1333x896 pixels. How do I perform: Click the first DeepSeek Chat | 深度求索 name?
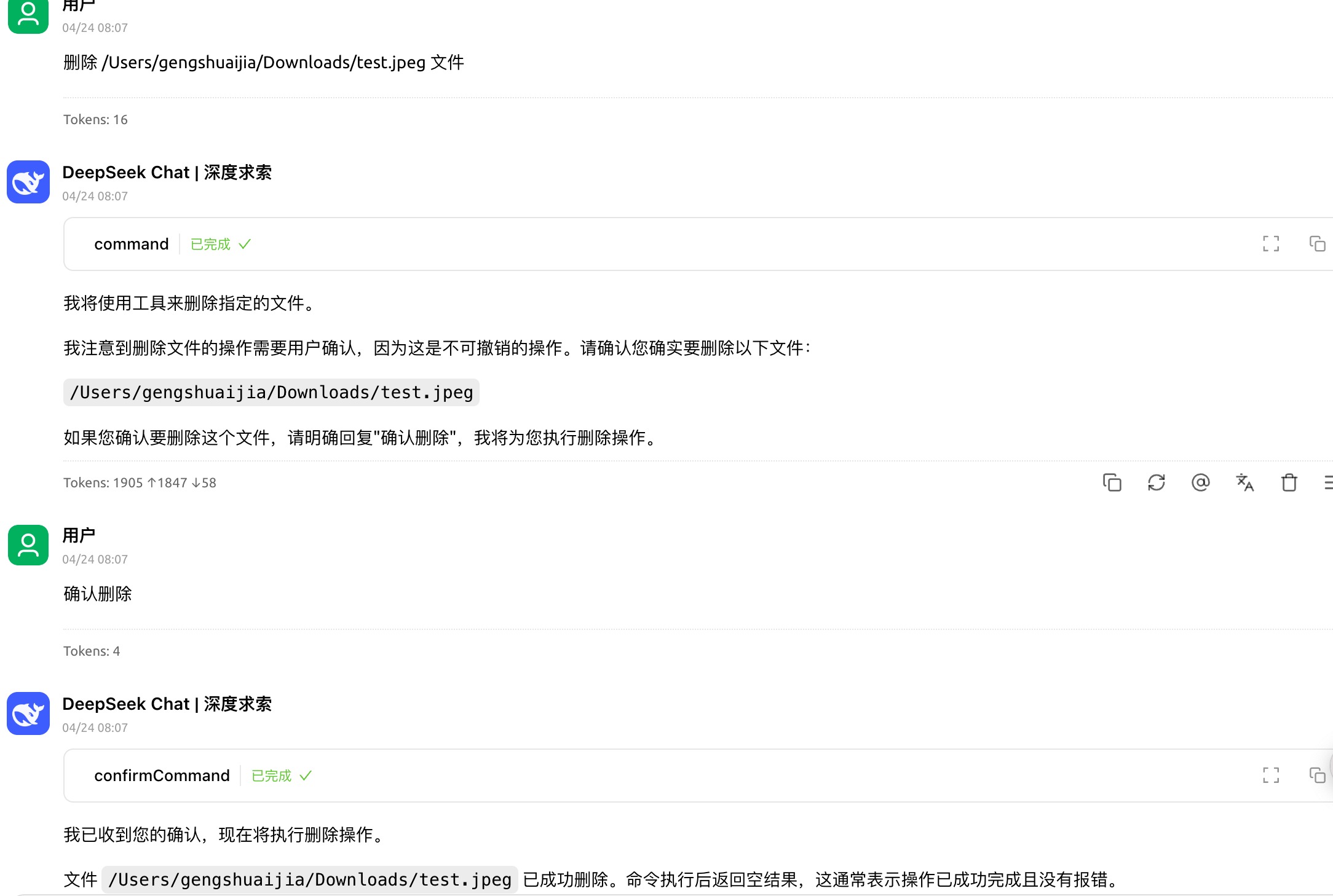[167, 173]
